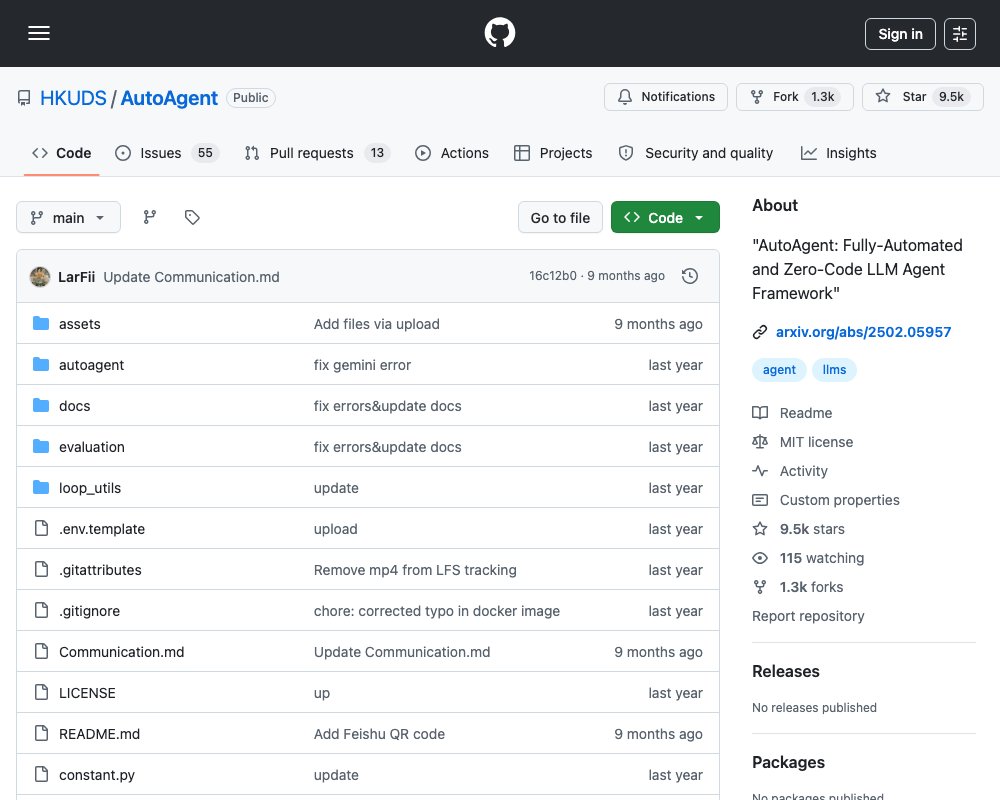Open the appearance settings sliders icon
This screenshot has width=1000, height=800.
click(959, 34)
